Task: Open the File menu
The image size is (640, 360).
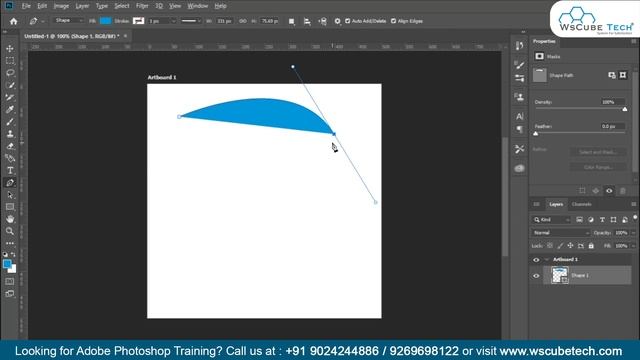Action: pos(26,6)
